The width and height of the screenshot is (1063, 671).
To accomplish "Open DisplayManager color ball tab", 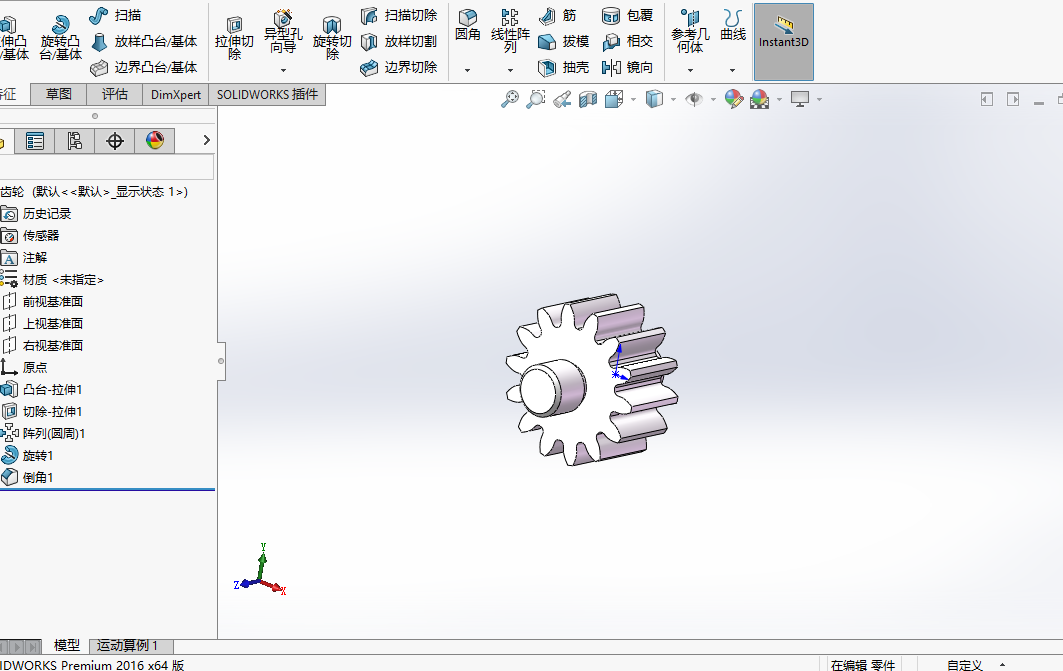I will pyautogui.click(x=155, y=141).
